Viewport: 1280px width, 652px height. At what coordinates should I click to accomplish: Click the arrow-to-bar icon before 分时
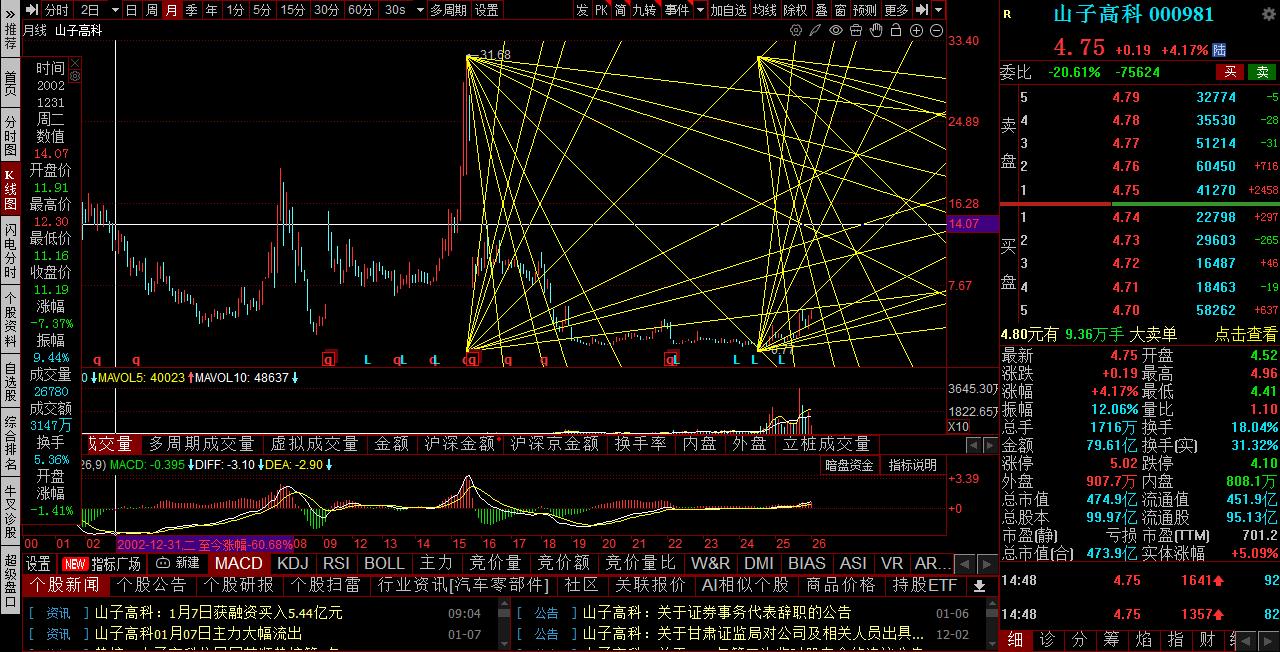pyautogui.click(x=32, y=10)
